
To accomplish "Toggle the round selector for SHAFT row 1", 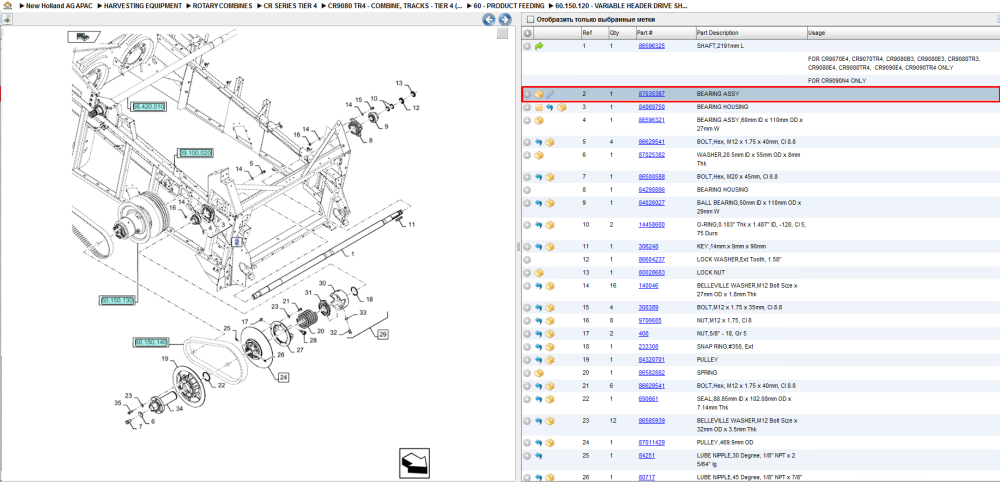I will tap(527, 46).
